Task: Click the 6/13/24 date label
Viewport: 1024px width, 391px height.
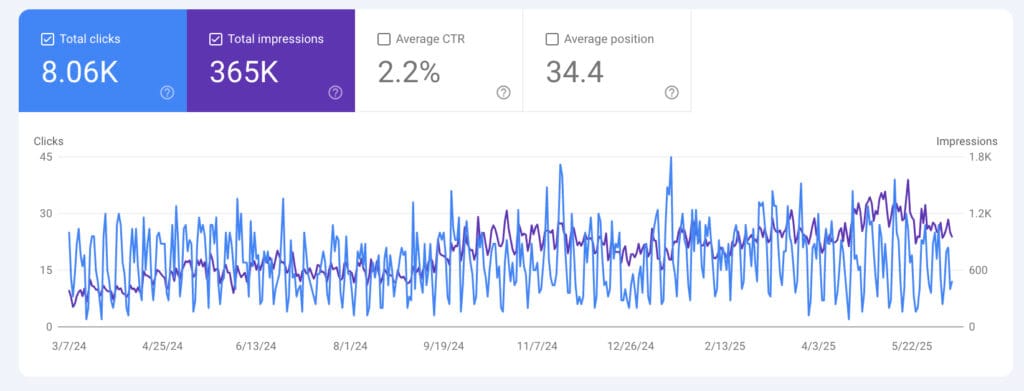Action: click(x=256, y=347)
